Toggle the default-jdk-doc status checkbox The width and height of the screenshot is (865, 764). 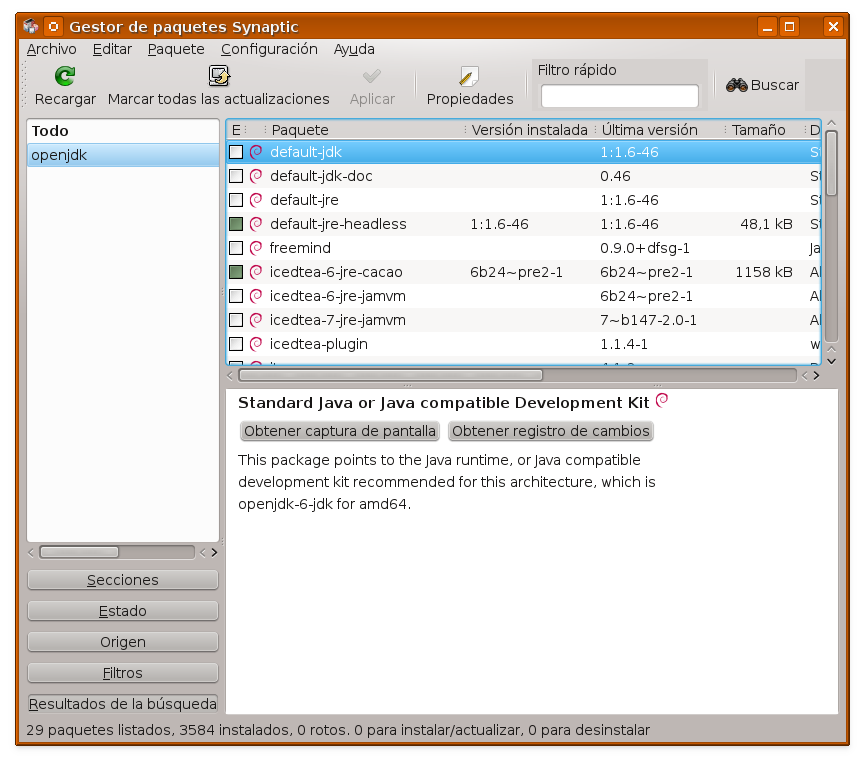point(236,176)
